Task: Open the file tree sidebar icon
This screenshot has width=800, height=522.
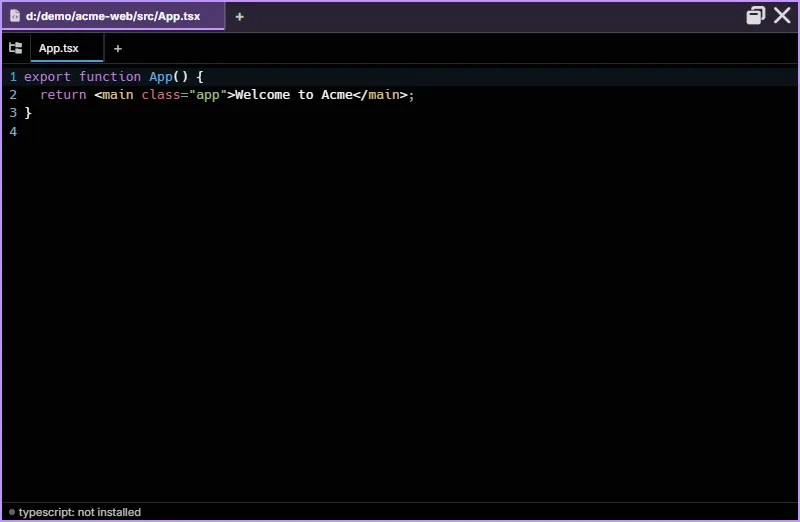Action: [x=15, y=48]
